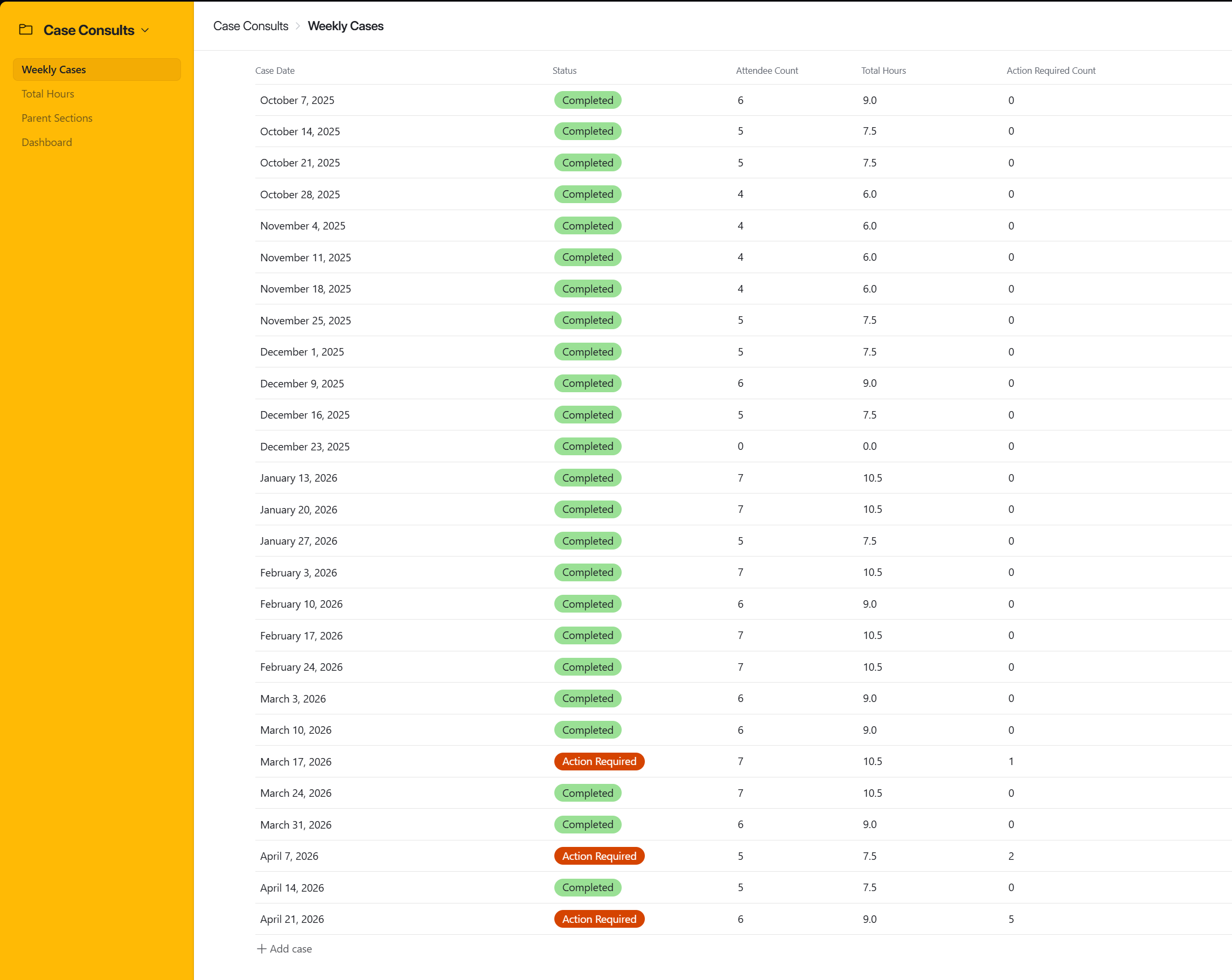Select the January 13, 2026 case date
The image size is (1232, 980).
coord(299,478)
